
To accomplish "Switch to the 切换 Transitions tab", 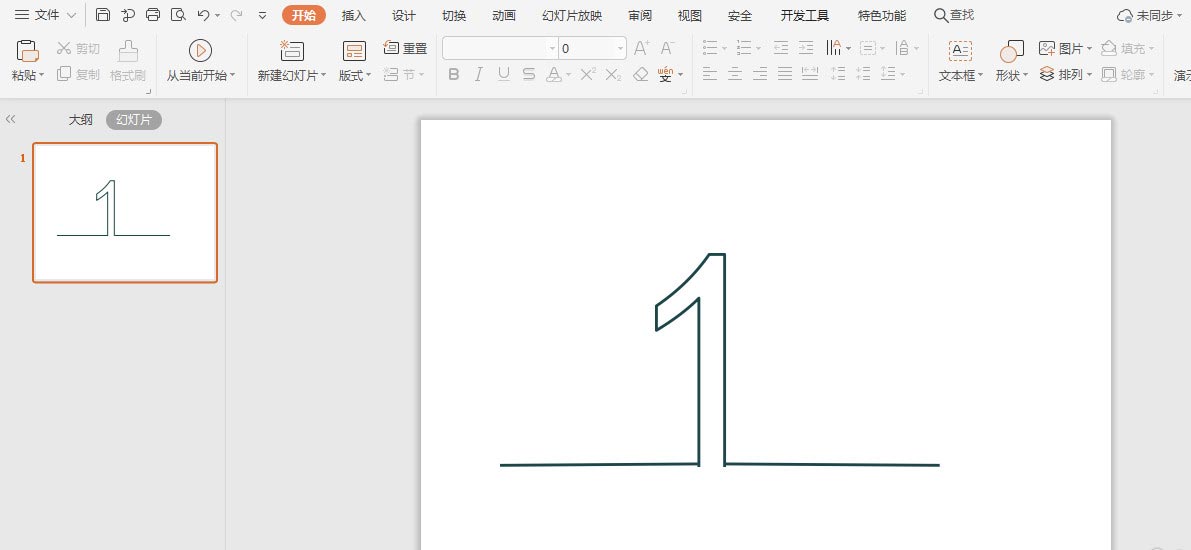I will click(x=453, y=15).
